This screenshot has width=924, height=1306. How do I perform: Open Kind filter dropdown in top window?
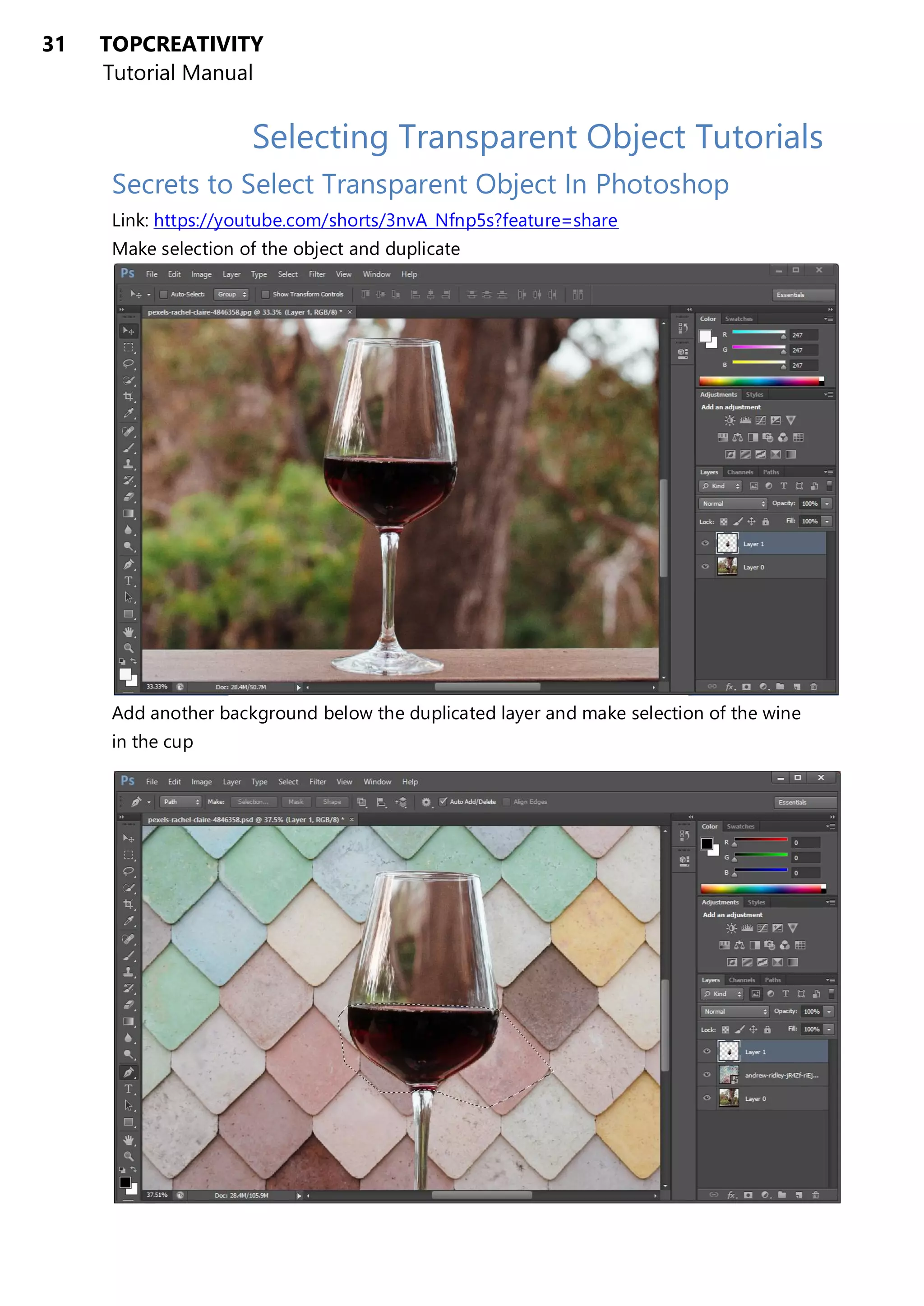[721, 486]
